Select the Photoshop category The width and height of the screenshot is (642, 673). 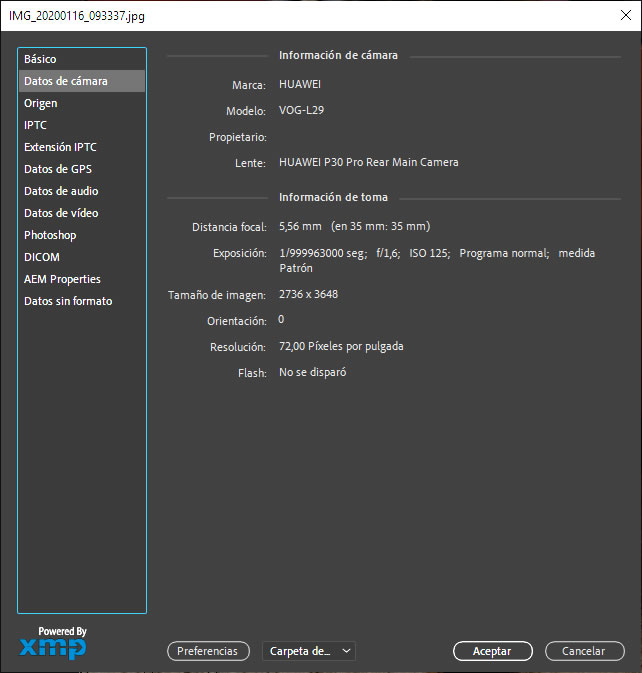coord(82,235)
